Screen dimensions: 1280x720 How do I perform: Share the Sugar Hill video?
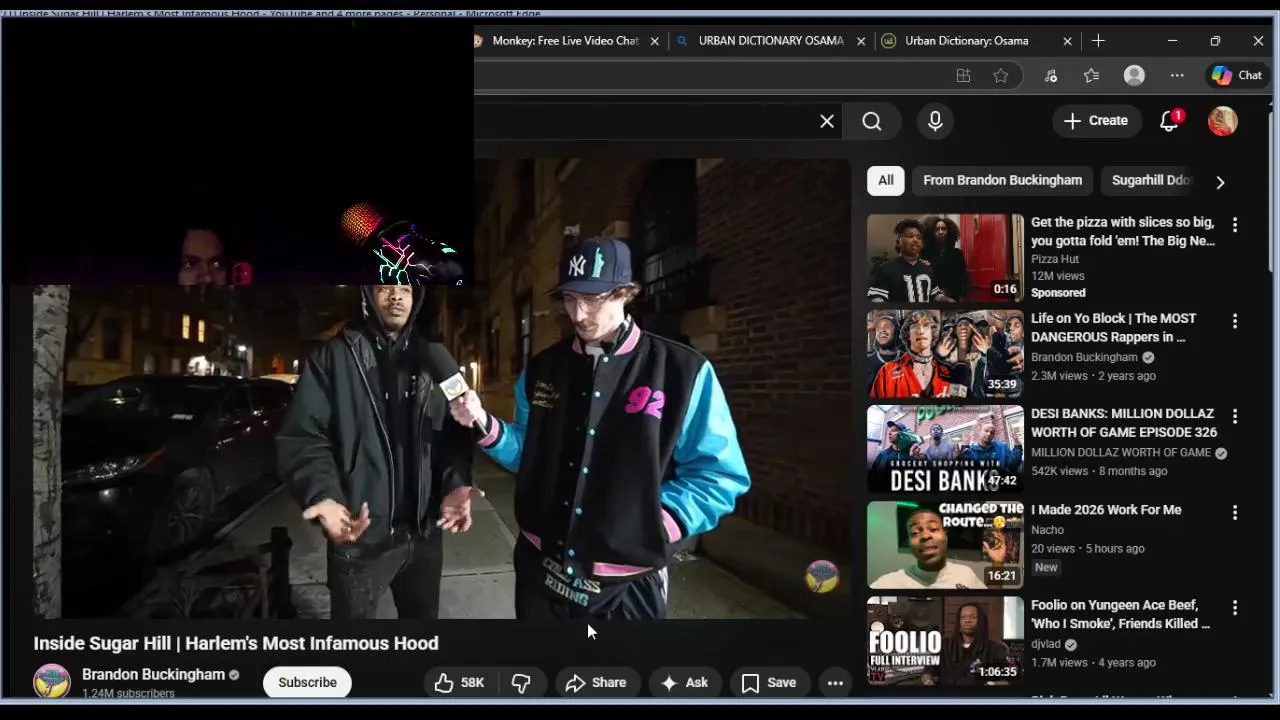tap(596, 683)
